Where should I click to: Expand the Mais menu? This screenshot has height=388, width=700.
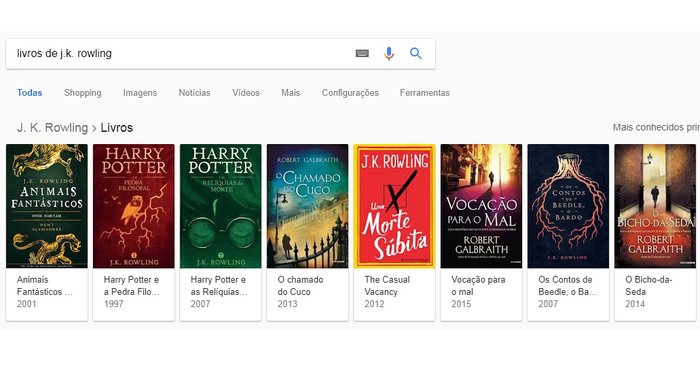(x=291, y=93)
